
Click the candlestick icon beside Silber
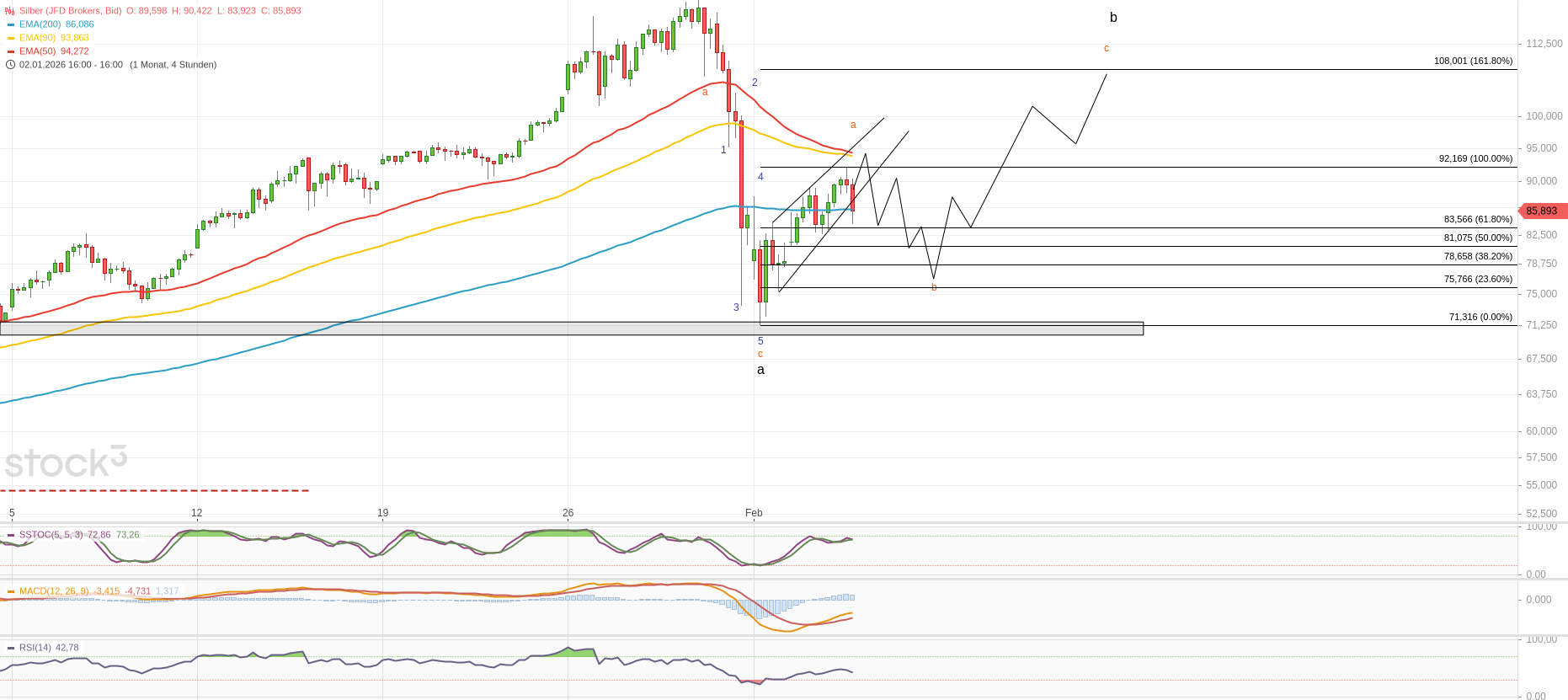[10, 11]
